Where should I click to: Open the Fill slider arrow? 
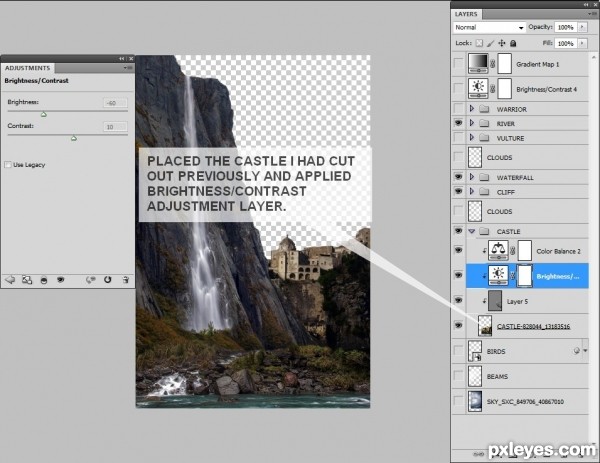pos(582,43)
